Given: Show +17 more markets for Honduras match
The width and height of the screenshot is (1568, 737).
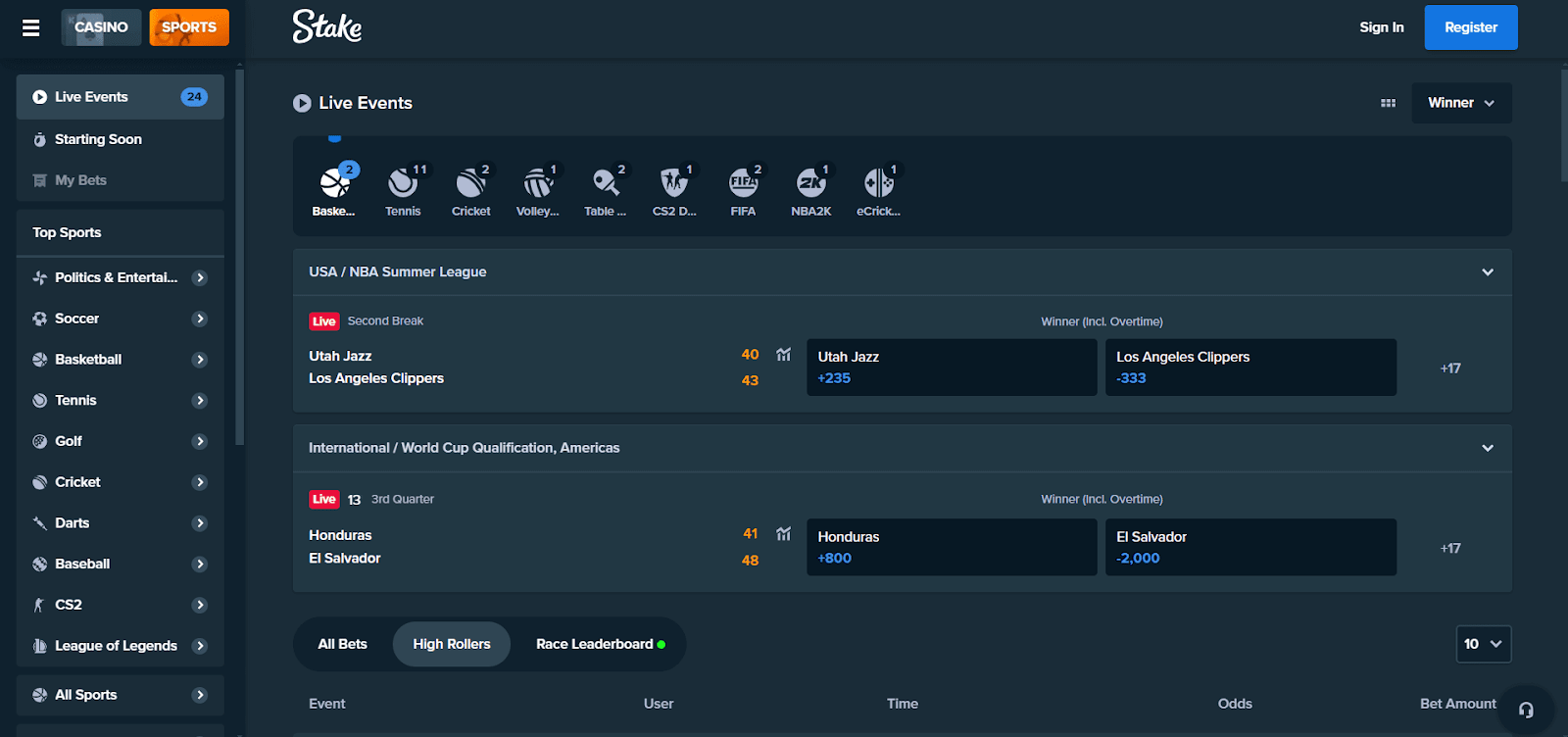Looking at the screenshot, I should tap(1450, 549).
